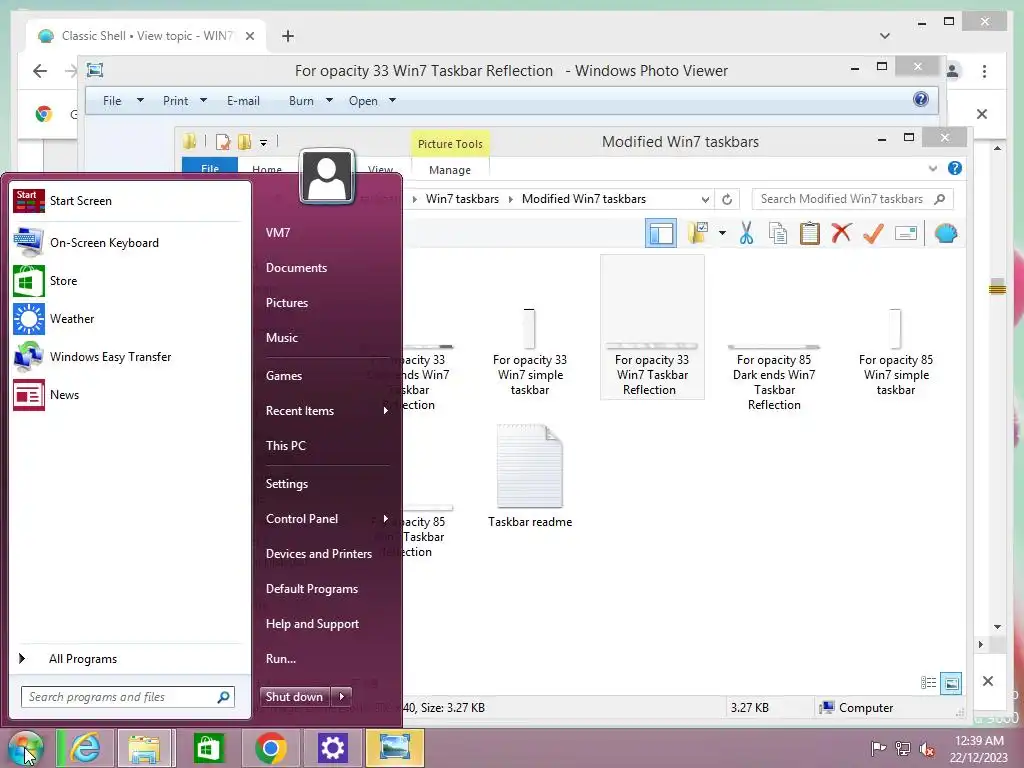
Task: Select the Taskbar readme file
Action: pyautogui.click(x=530, y=476)
